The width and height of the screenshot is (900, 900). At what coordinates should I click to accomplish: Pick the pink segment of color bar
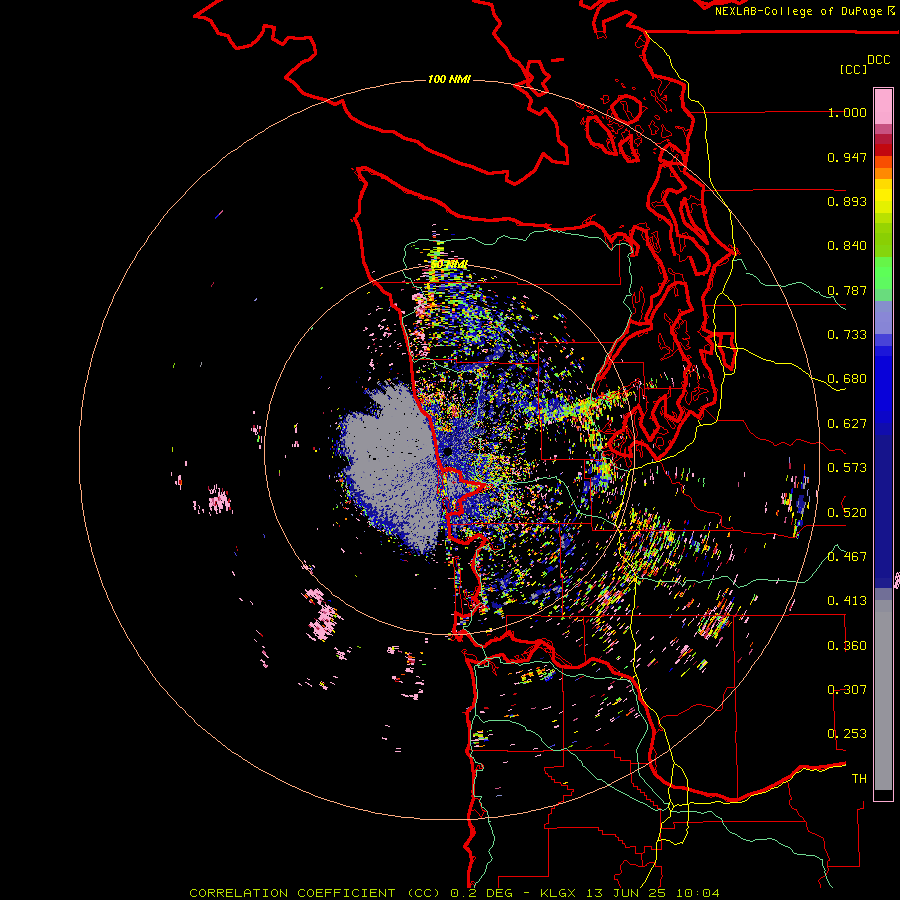(883, 107)
